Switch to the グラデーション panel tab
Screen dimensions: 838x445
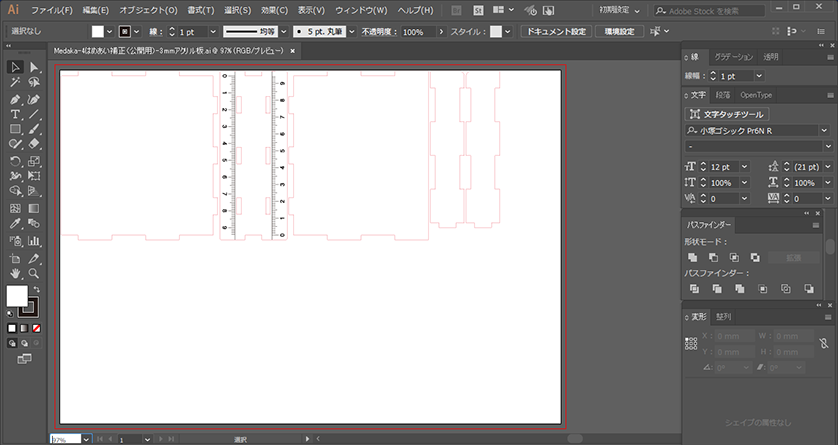coord(735,57)
